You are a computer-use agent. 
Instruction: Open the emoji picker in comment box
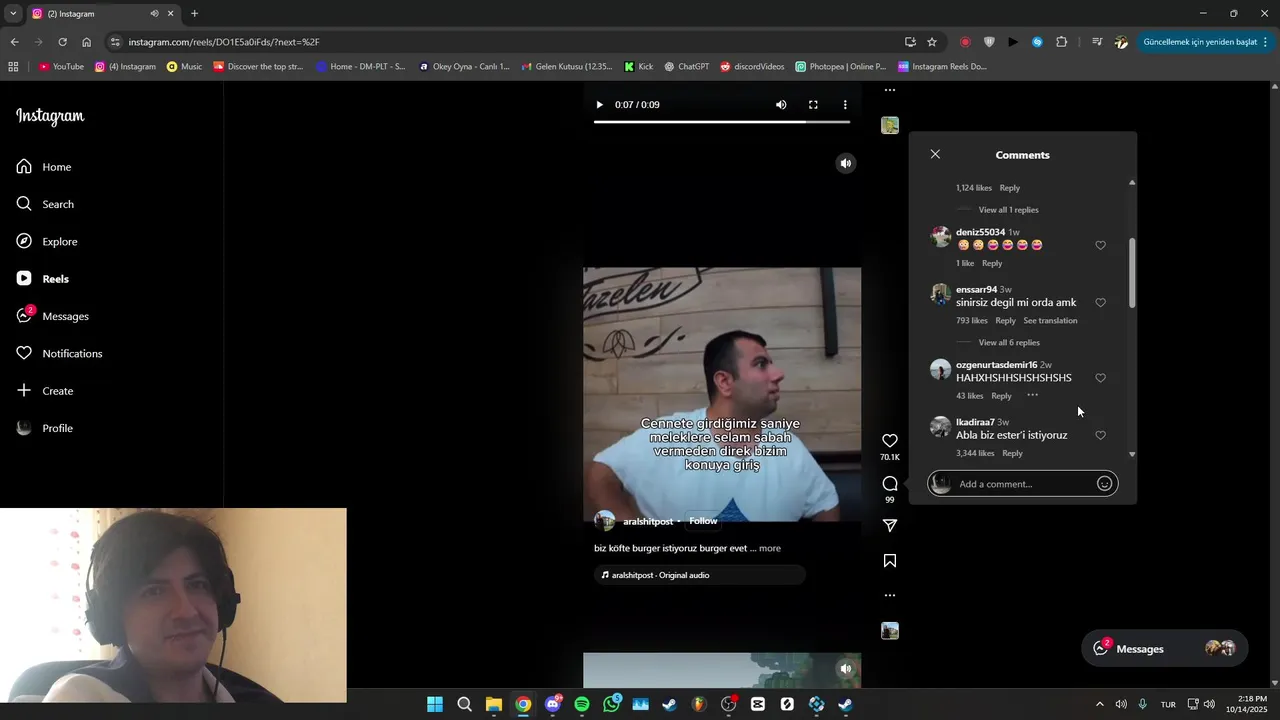click(x=1104, y=484)
